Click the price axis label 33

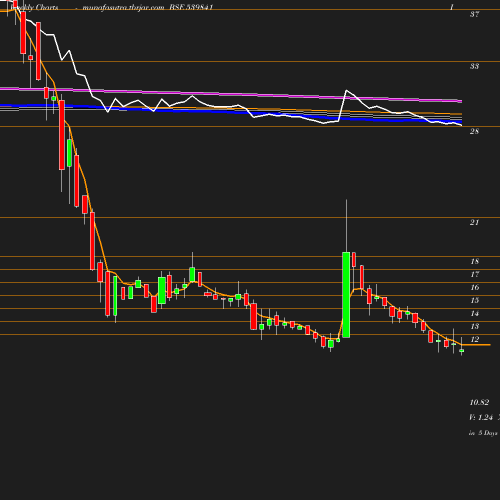474,66
